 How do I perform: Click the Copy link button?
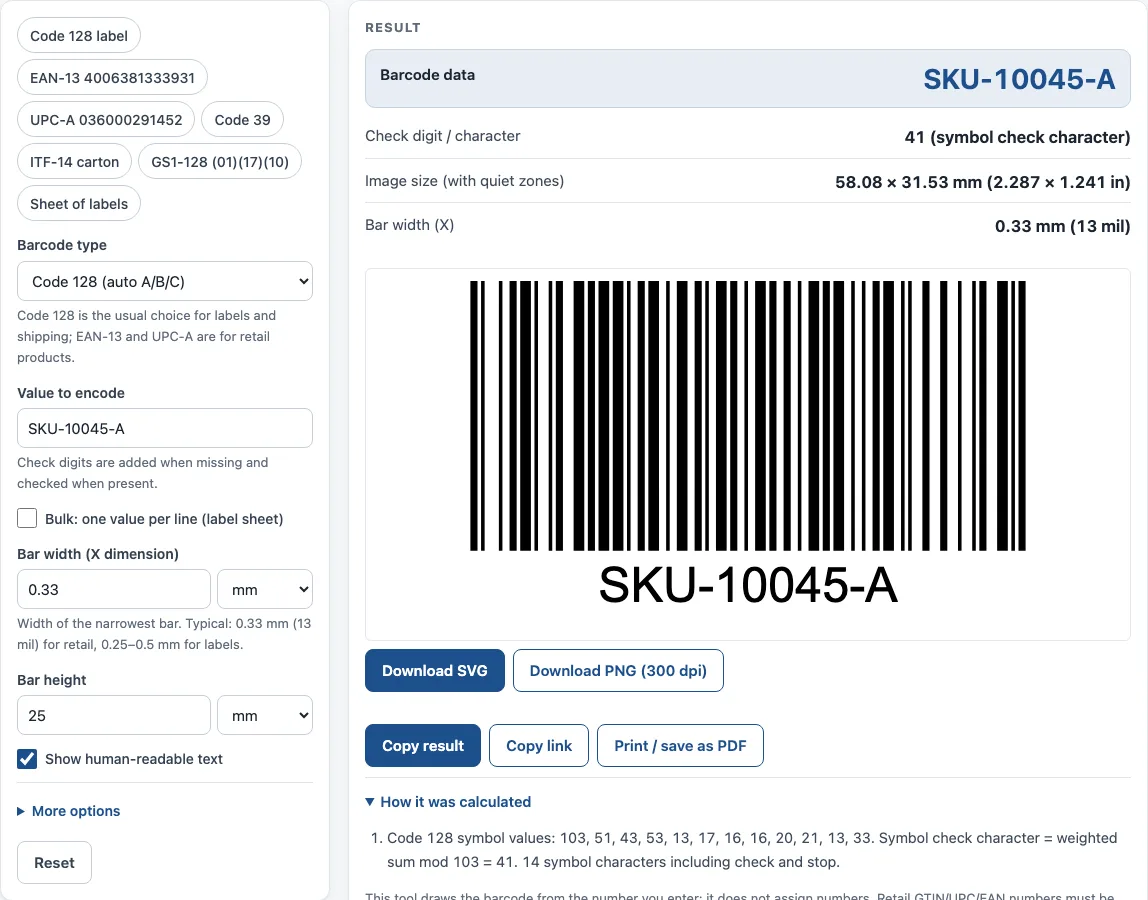coord(539,745)
